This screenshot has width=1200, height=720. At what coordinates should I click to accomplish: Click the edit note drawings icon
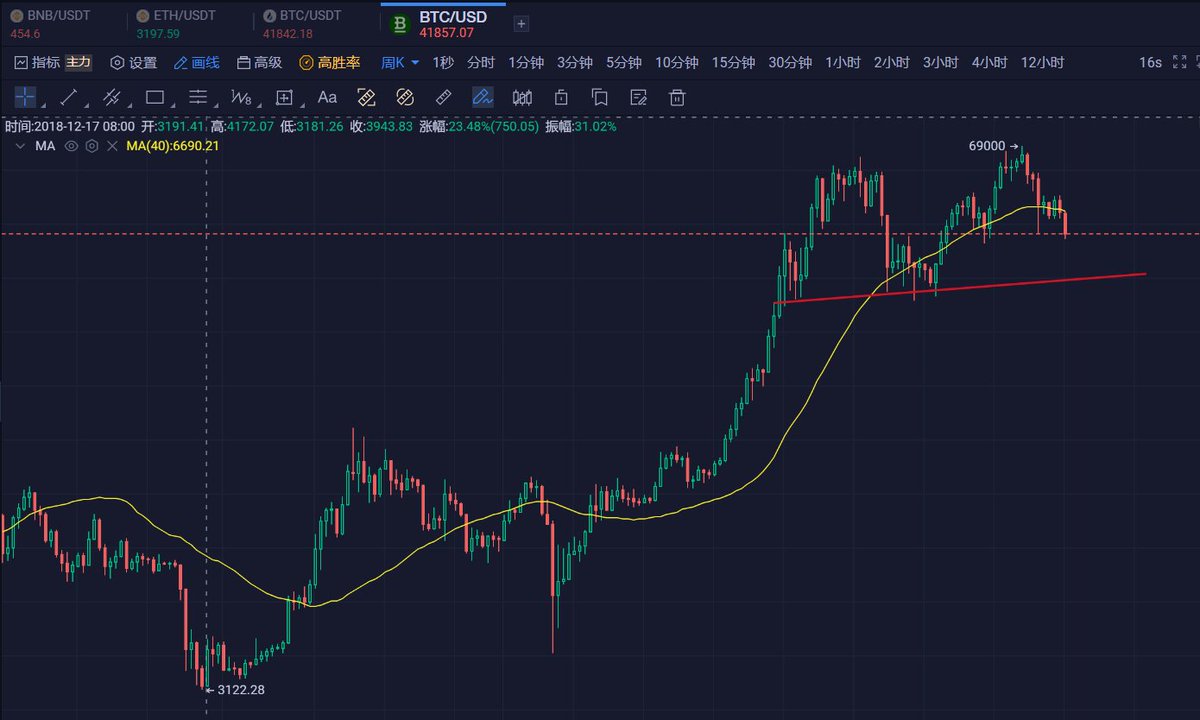(x=638, y=97)
